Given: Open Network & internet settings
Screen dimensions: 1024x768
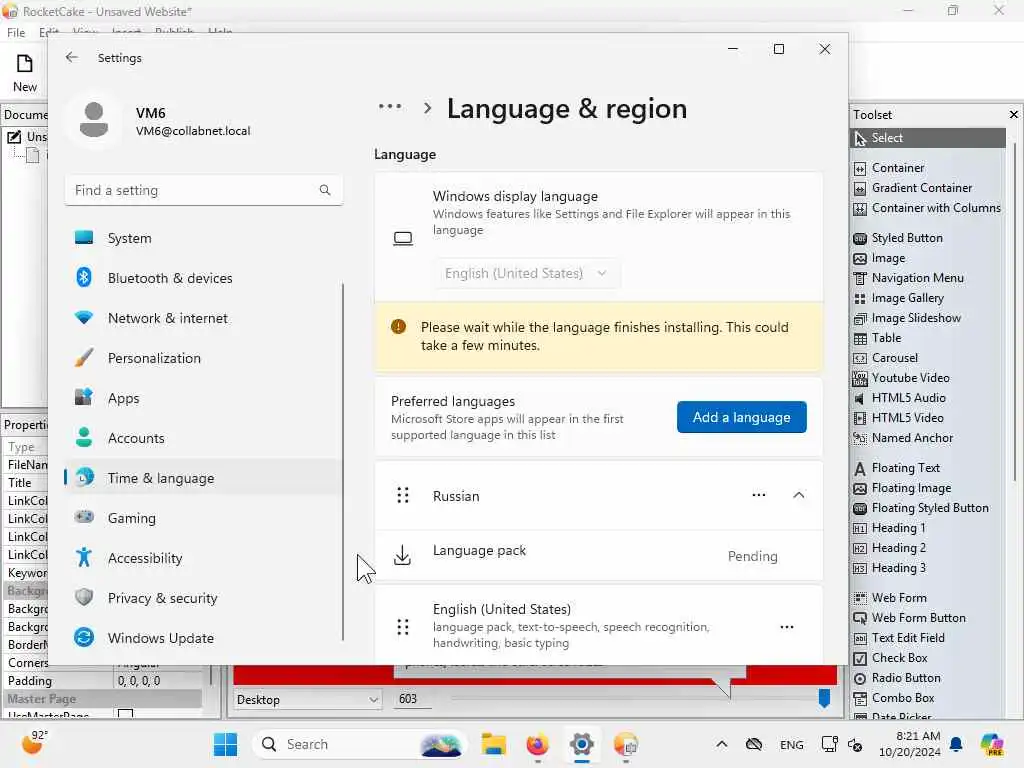Looking at the screenshot, I should 204,318.
